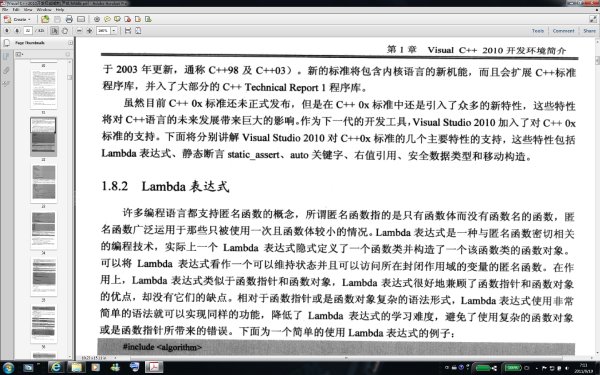
Task: Collapse the Page Thumbnails panel
Action: point(70,42)
